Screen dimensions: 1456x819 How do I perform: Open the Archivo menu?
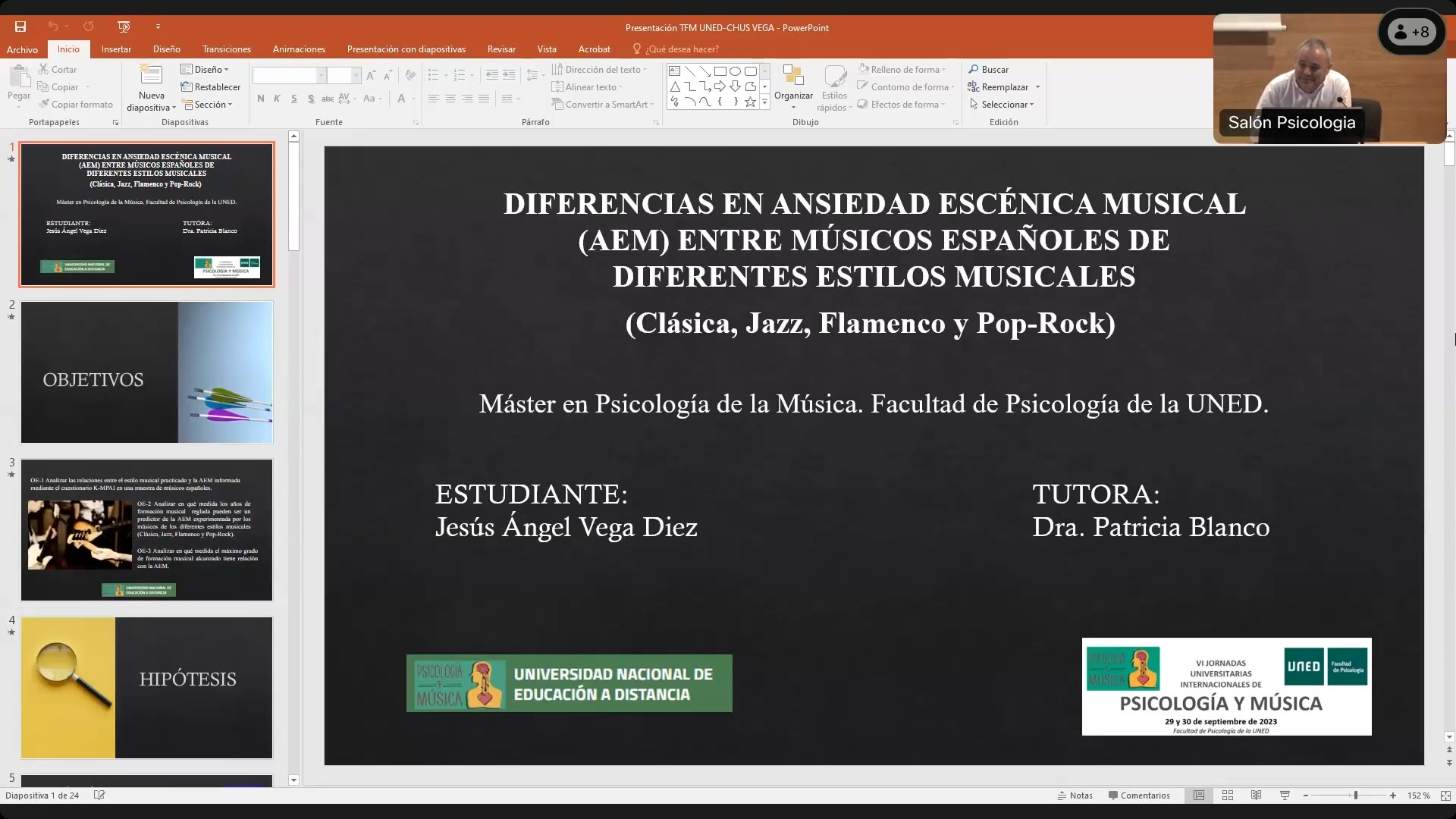pos(22,49)
